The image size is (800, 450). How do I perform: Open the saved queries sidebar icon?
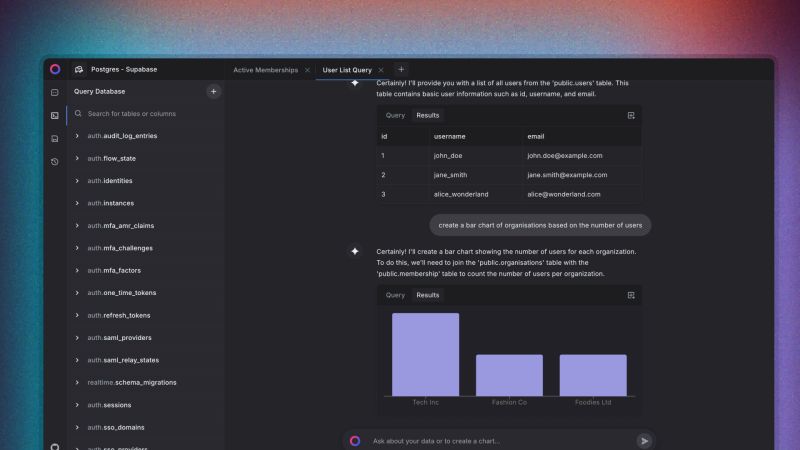(55, 139)
